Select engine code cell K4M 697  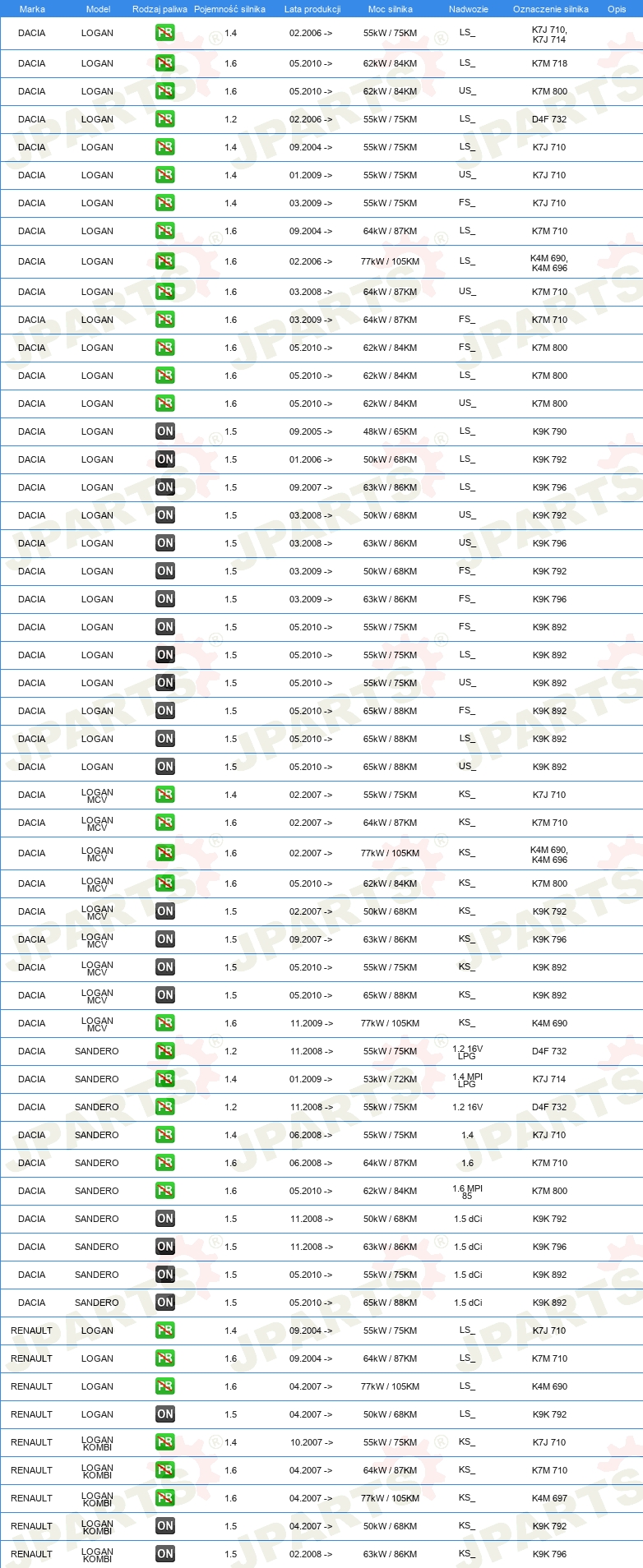(549, 1498)
